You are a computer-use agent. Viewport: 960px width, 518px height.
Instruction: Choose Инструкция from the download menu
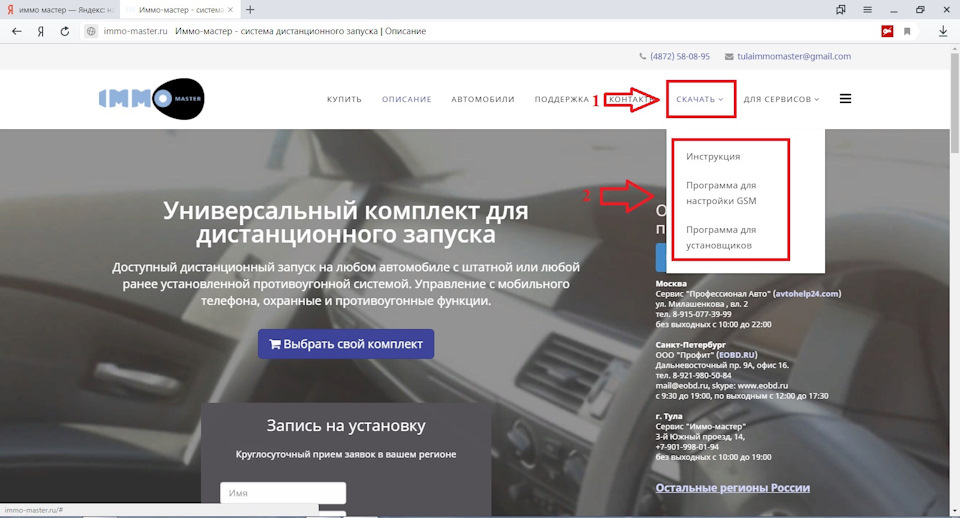(713, 157)
